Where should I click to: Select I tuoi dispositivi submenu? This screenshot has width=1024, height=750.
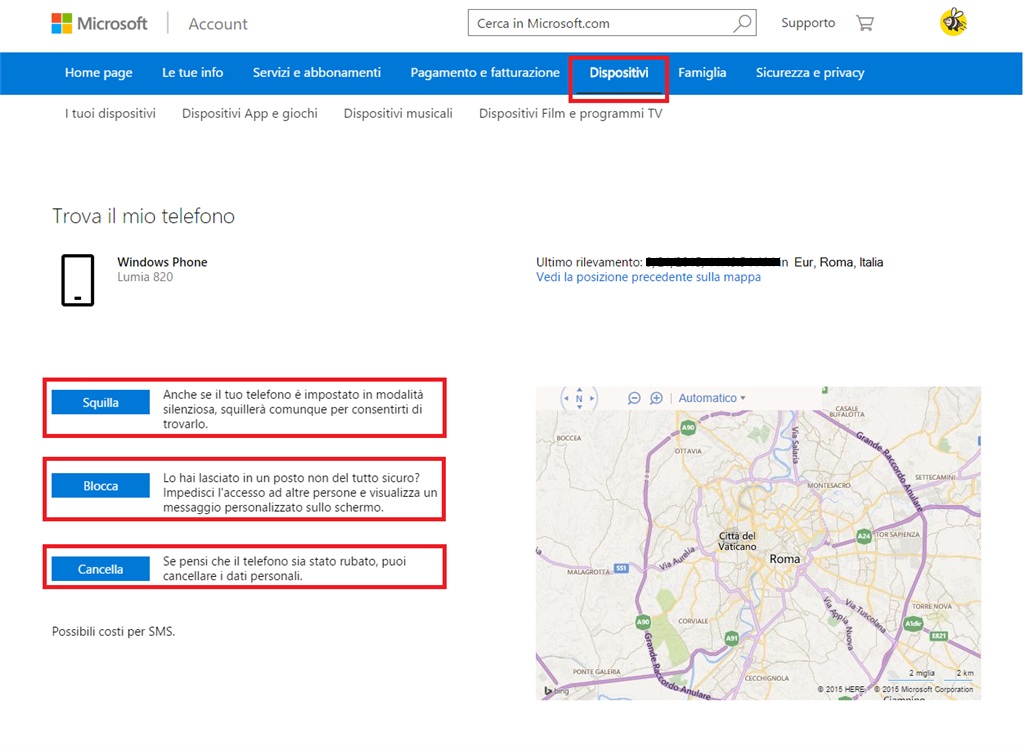(x=110, y=114)
